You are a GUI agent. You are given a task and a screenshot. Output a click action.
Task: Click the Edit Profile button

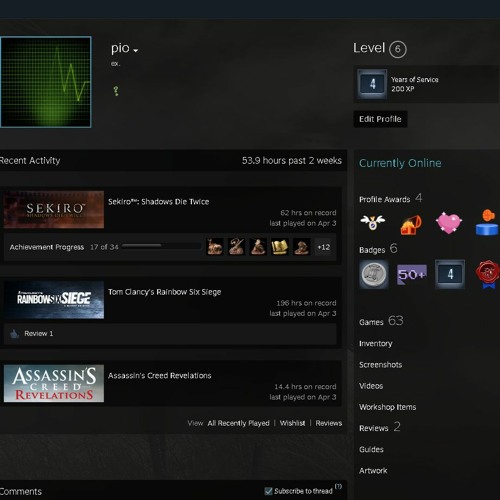click(380, 119)
